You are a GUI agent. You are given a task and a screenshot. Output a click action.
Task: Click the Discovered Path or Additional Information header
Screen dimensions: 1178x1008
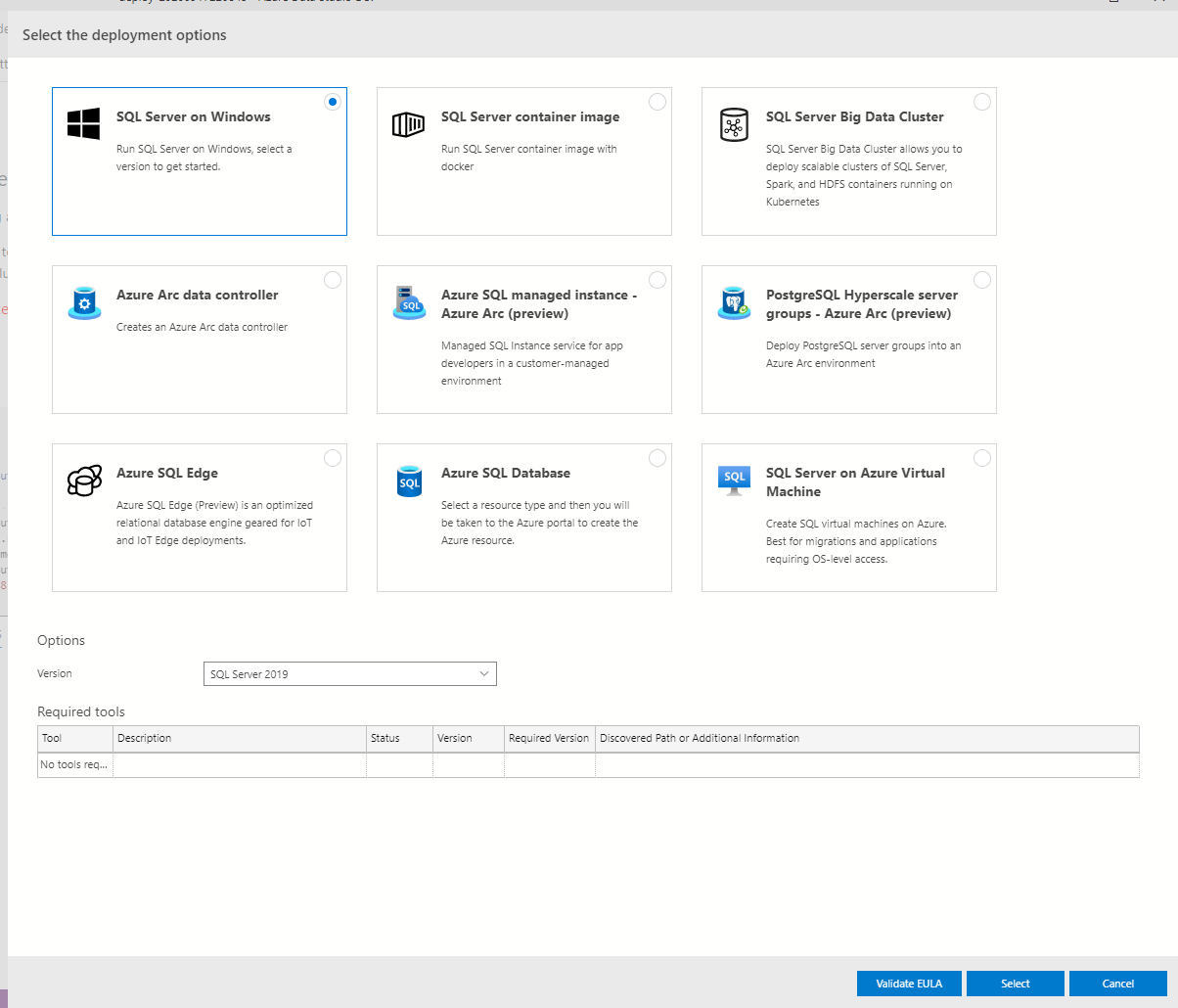(867, 738)
